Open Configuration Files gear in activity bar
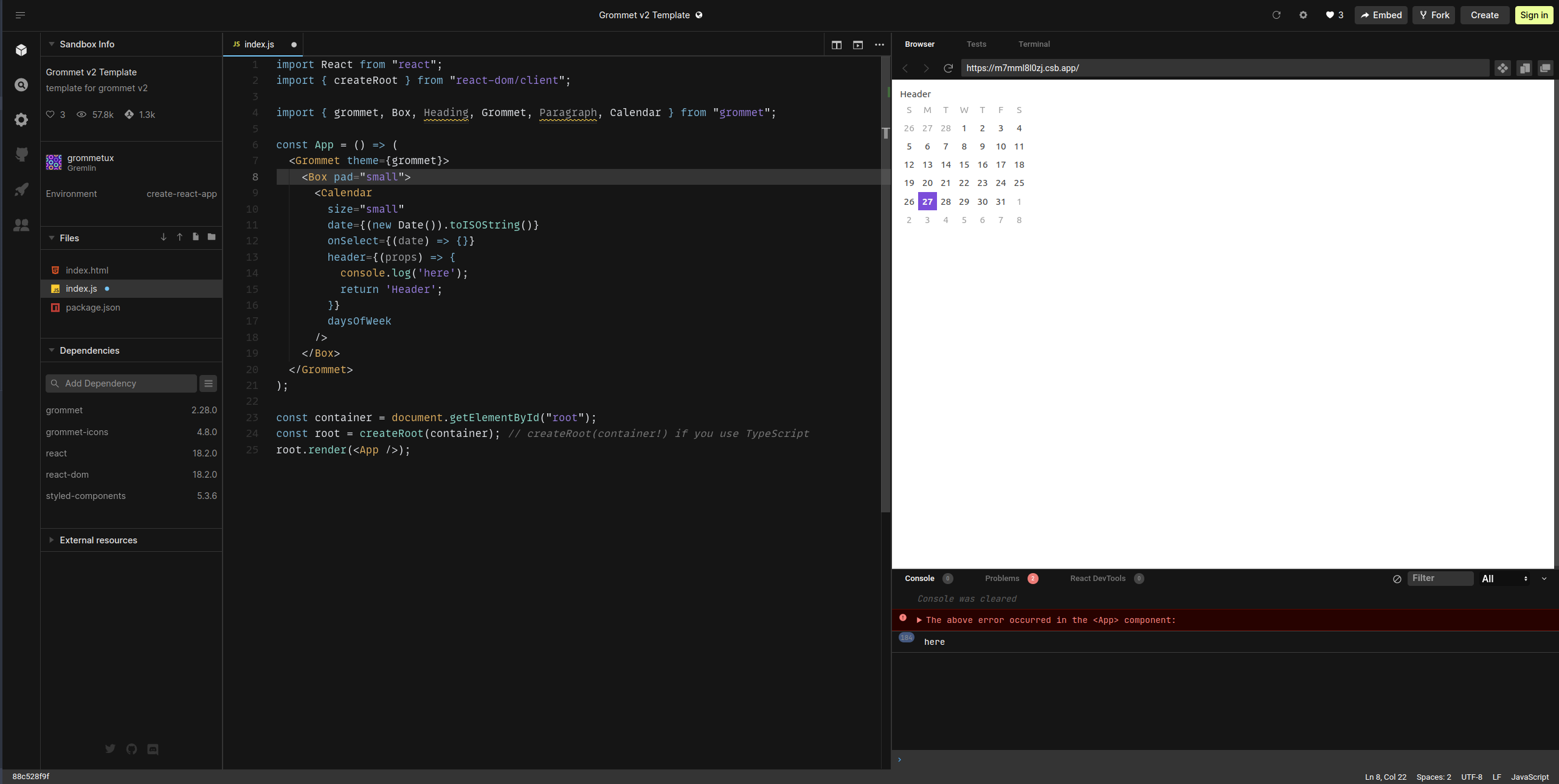The width and height of the screenshot is (1559, 784). click(x=21, y=120)
